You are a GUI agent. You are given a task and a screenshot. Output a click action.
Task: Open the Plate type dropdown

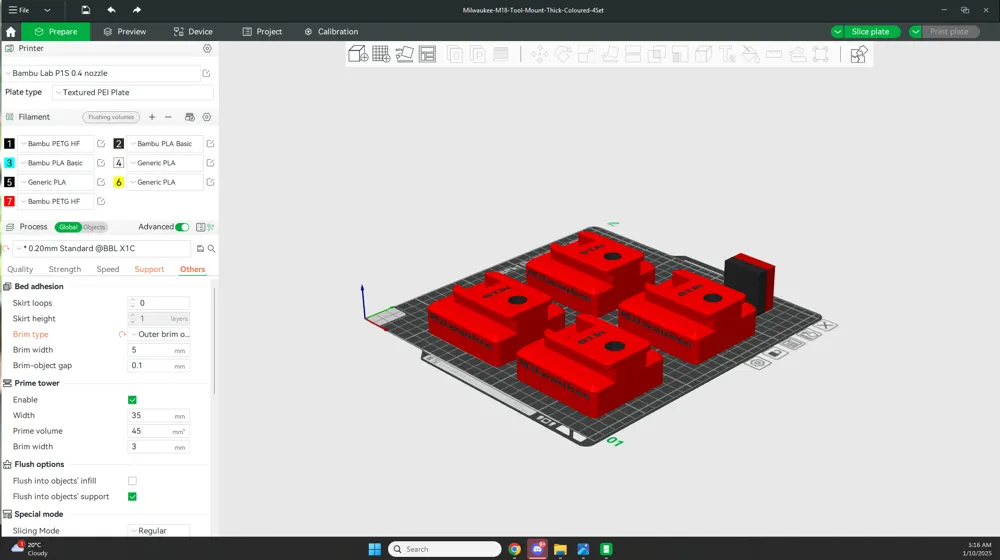133,92
